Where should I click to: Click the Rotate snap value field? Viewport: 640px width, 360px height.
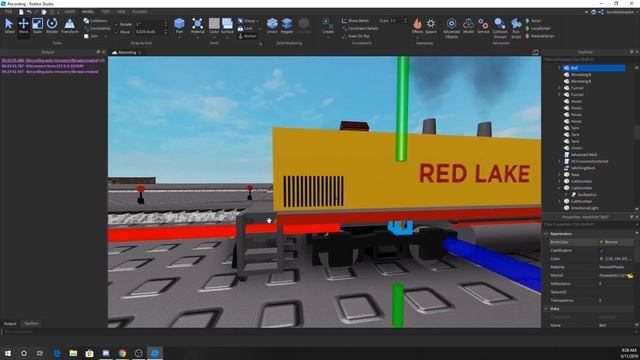[149, 24]
